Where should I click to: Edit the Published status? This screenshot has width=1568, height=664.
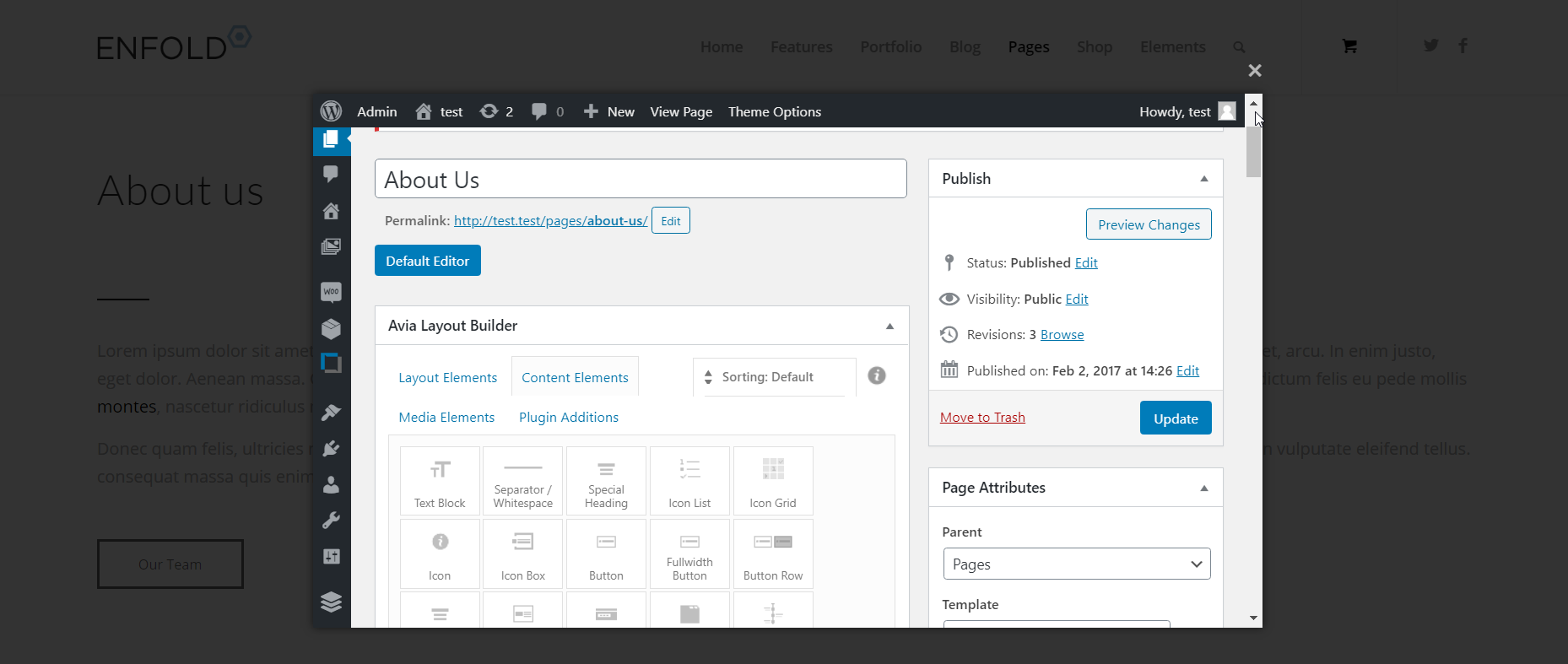tap(1086, 263)
